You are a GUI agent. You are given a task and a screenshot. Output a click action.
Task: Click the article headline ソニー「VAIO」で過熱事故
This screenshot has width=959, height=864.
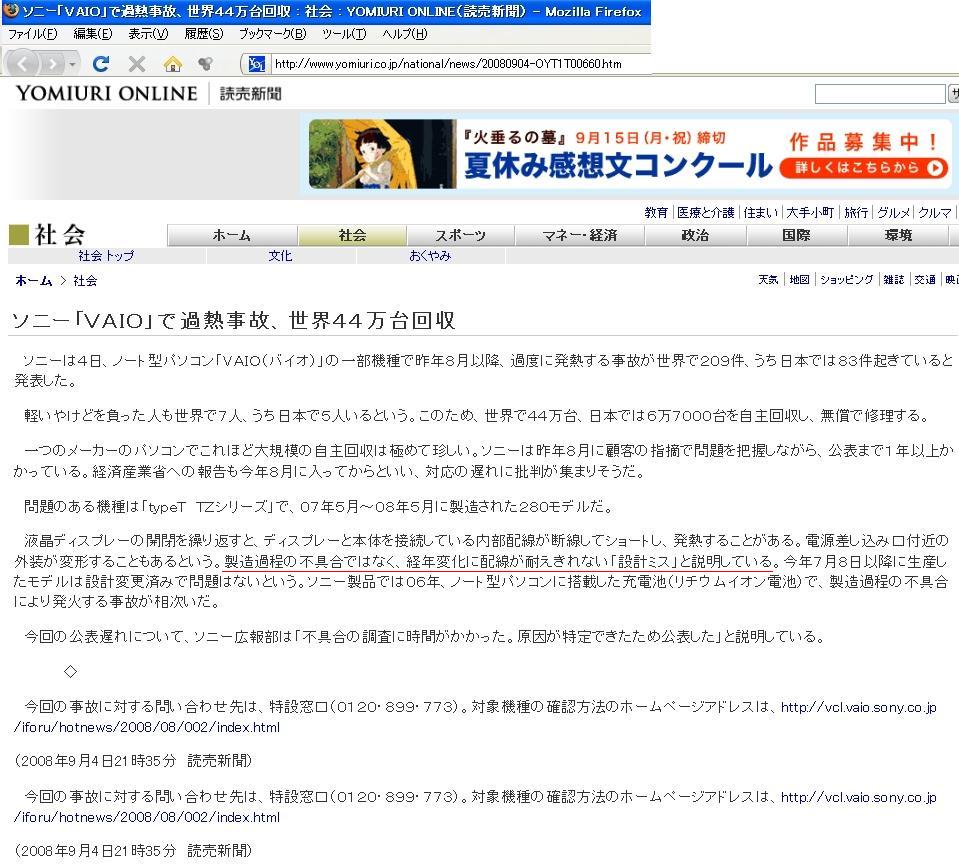click(x=233, y=320)
